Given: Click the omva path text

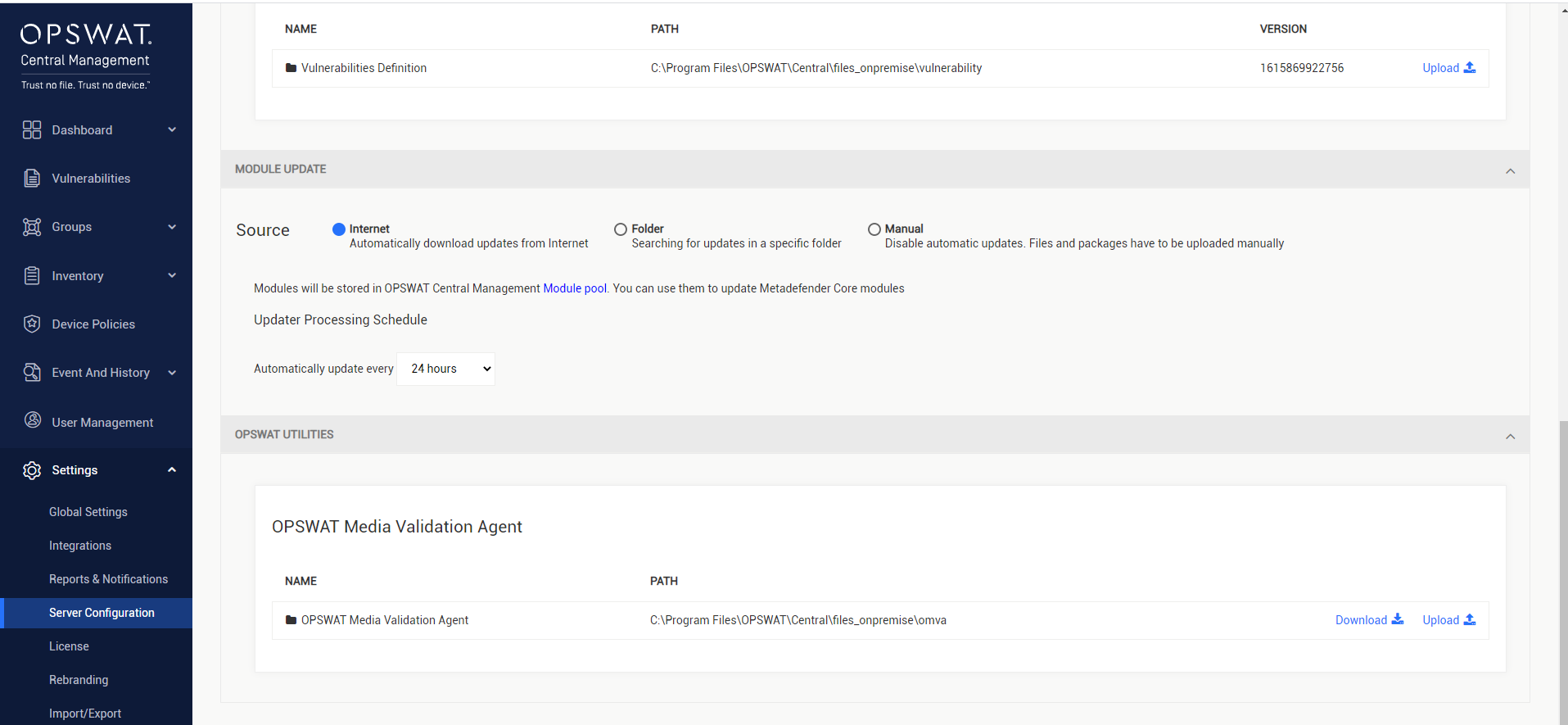Looking at the screenshot, I should [798, 620].
